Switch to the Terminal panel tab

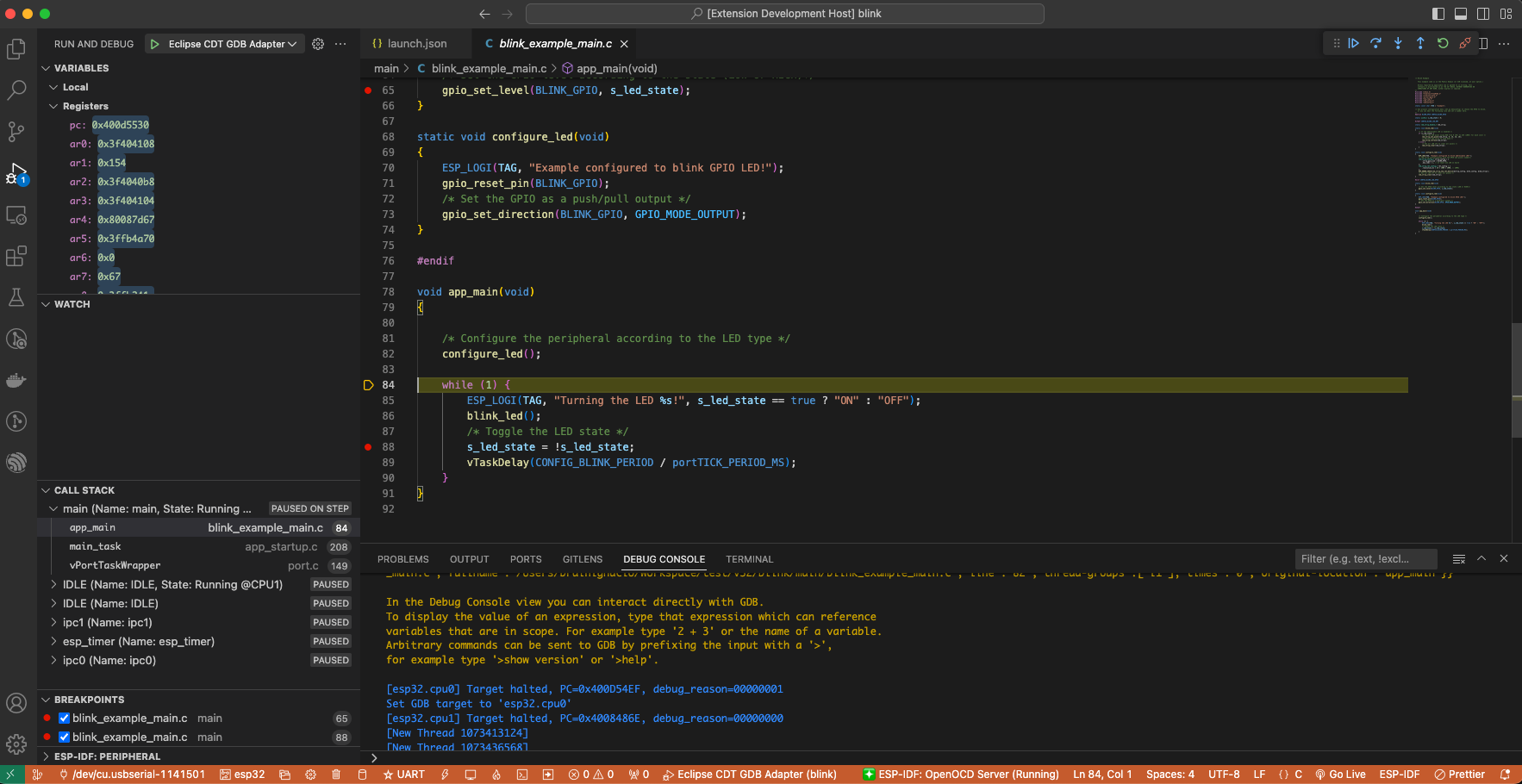coord(749,559)
